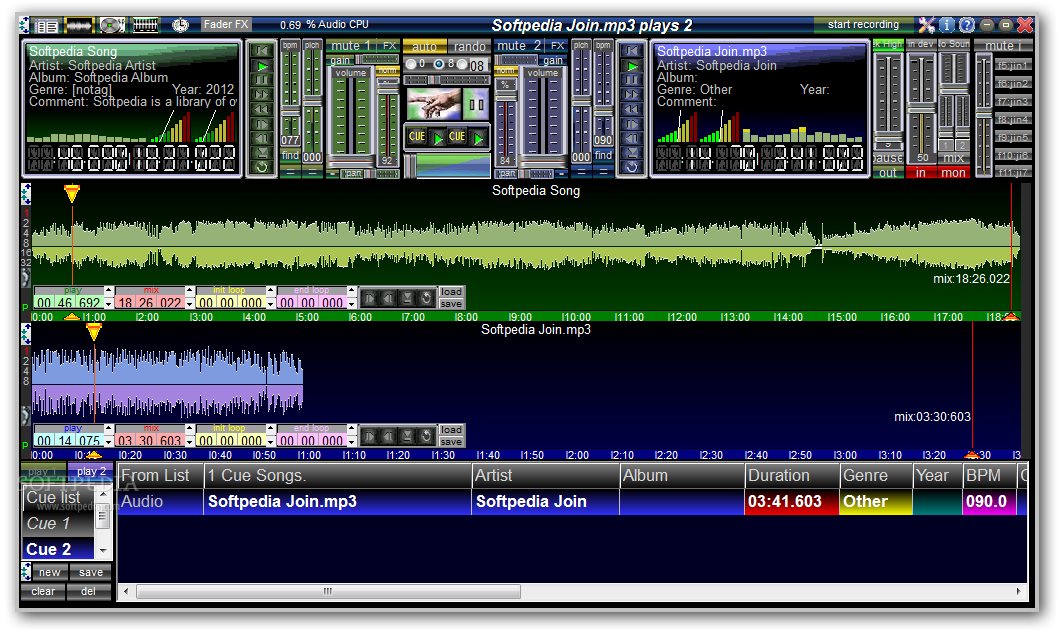Increase Softpedia Join.mp3 play time up arrow
1059x632 pixels.
click(x=109, y=428)
